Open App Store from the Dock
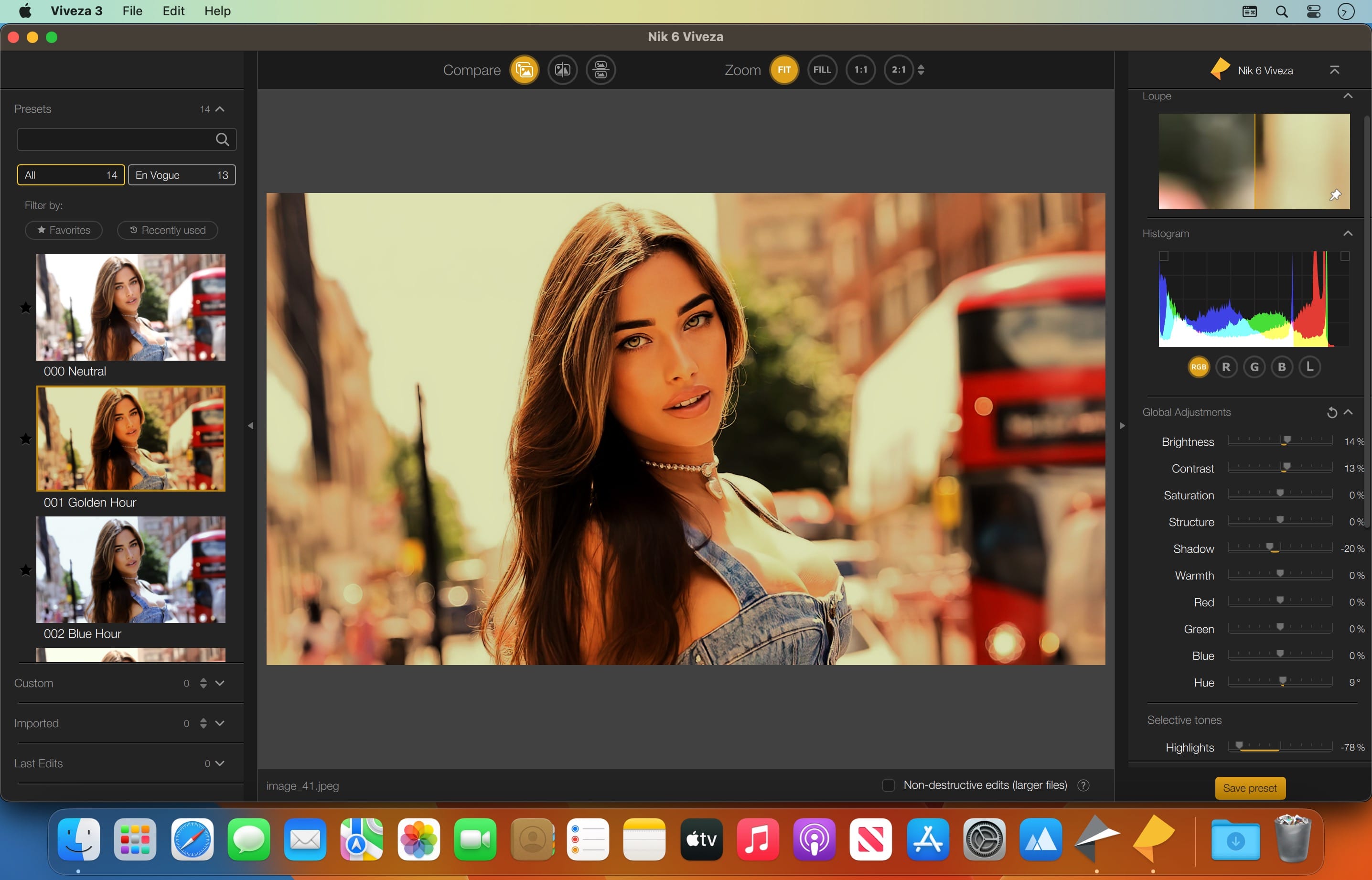This screenshot has width=1372, height=880. click(928, 839)
